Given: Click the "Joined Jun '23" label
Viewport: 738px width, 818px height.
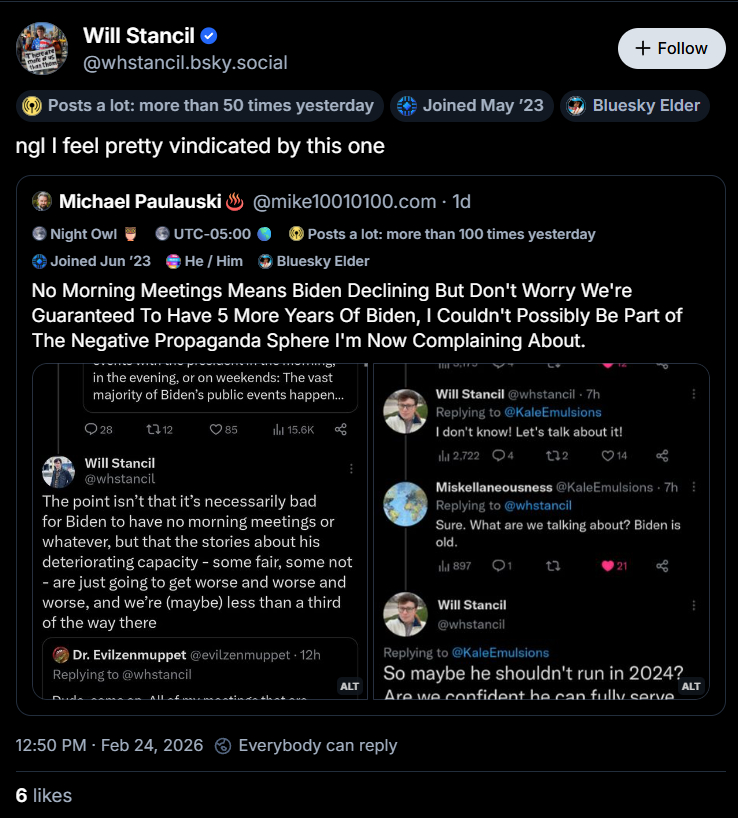Looking at the screenshot, I should [x=90, y=261].
